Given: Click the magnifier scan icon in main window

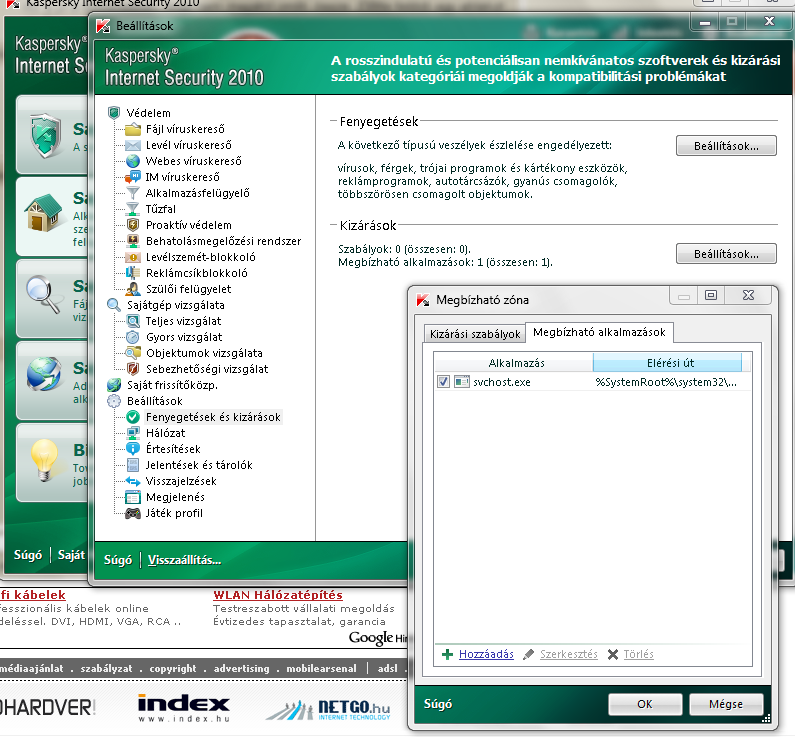Looking at the screenshot, I should click(43, 294).
